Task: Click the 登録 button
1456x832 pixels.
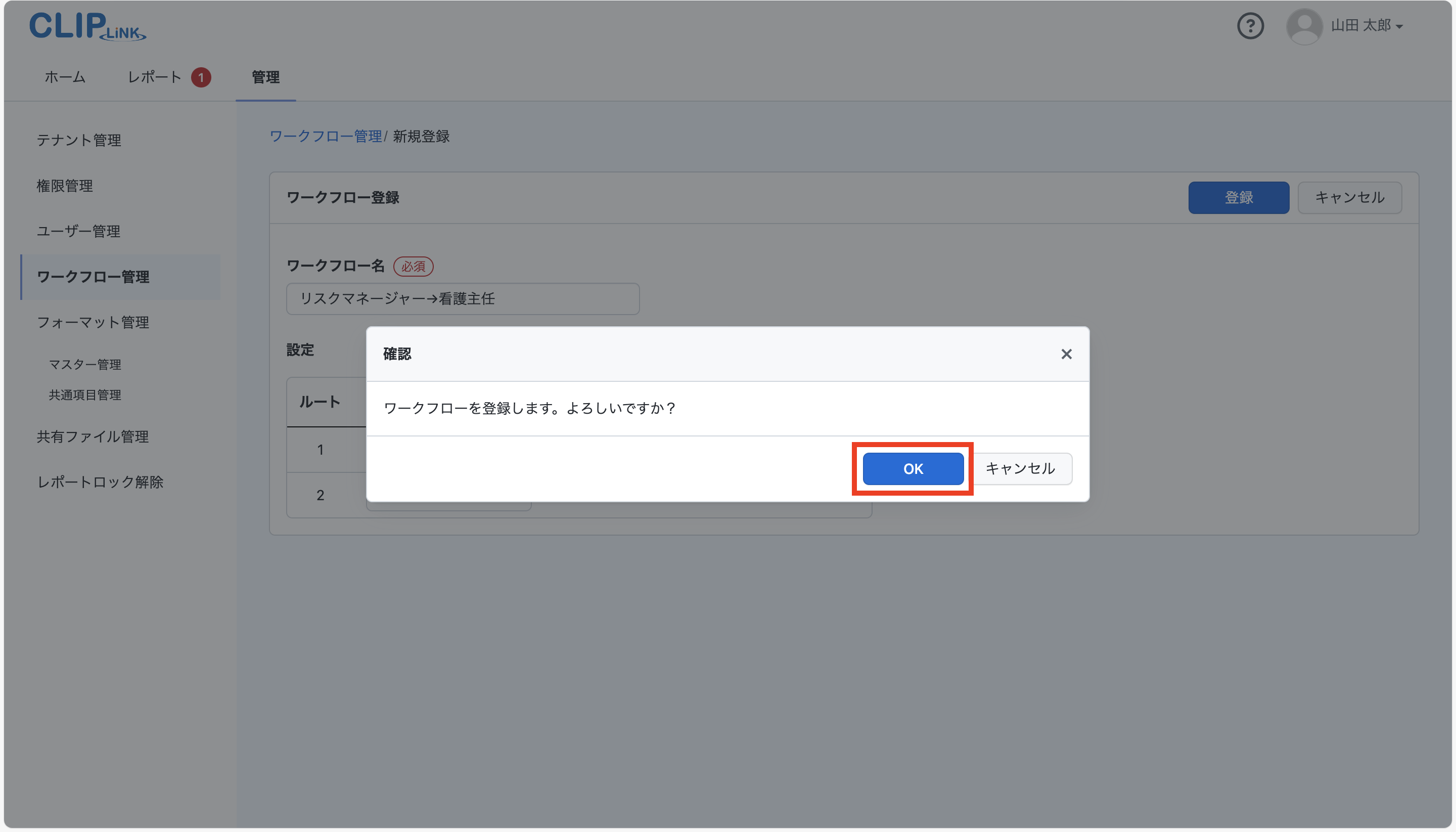Action: click(x=1238, y=197)
